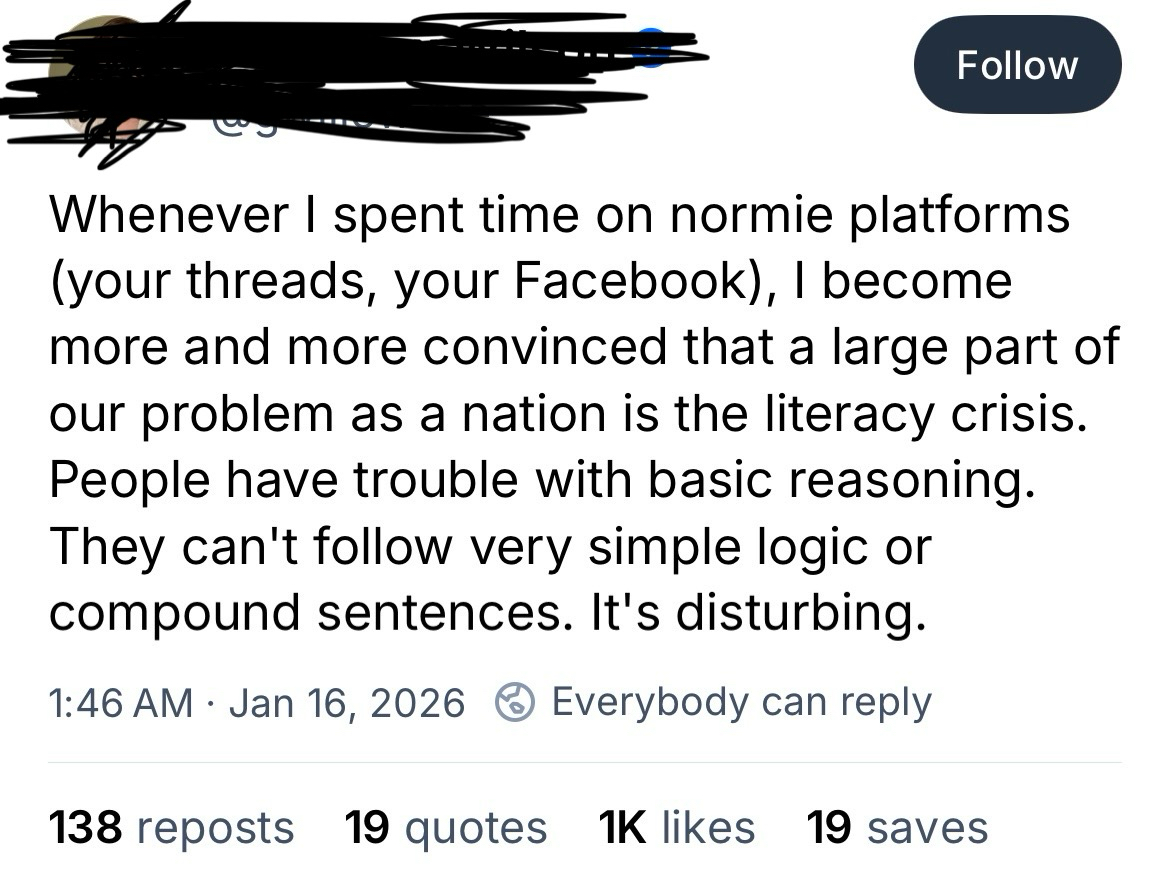This screenshot has width=1170, height=886.
Task: Open the 138 reposts list
Action: pos(171,827)
